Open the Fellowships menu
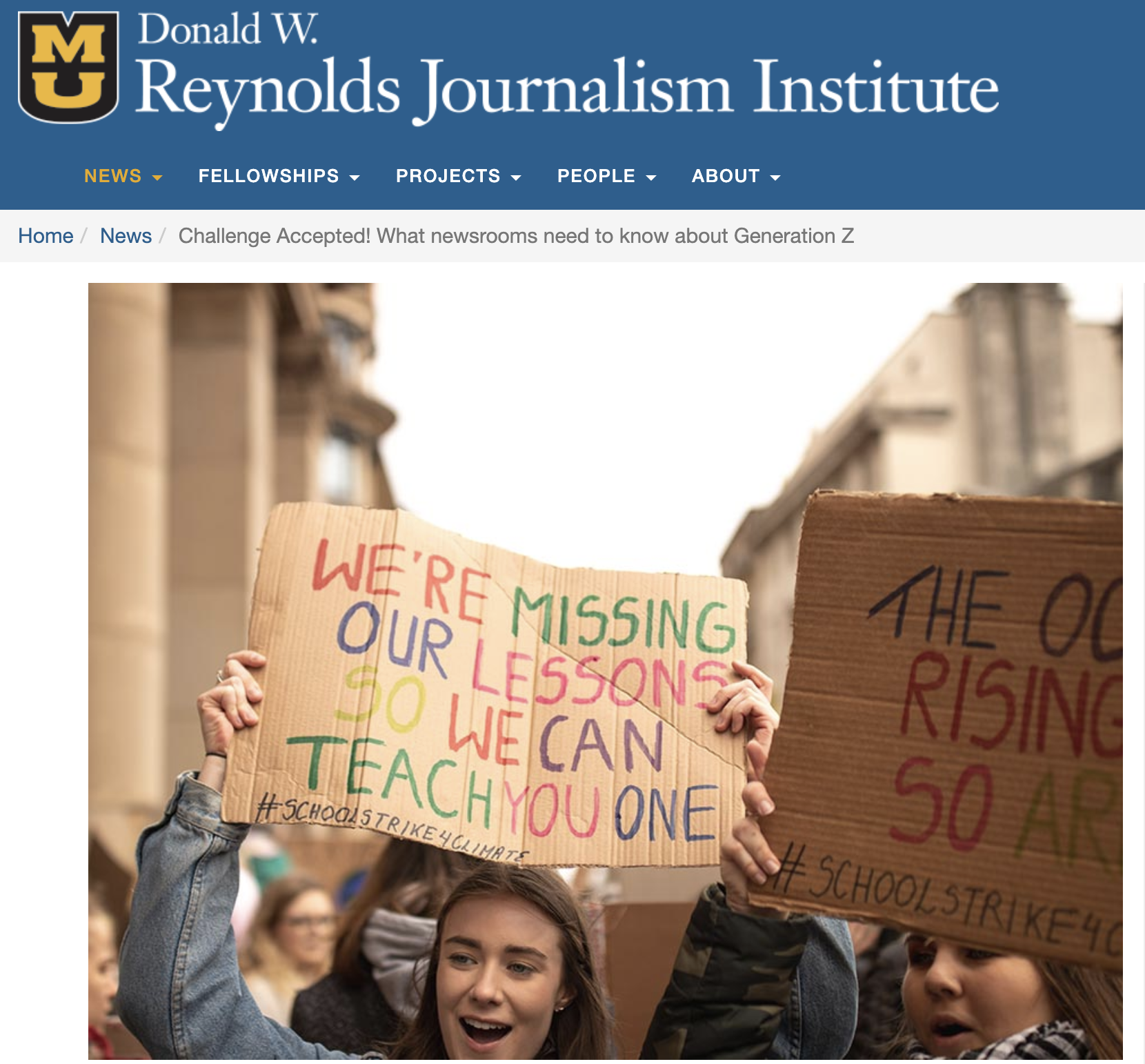Screen dimensions: 1145x1064 click(x=279, y=176)
